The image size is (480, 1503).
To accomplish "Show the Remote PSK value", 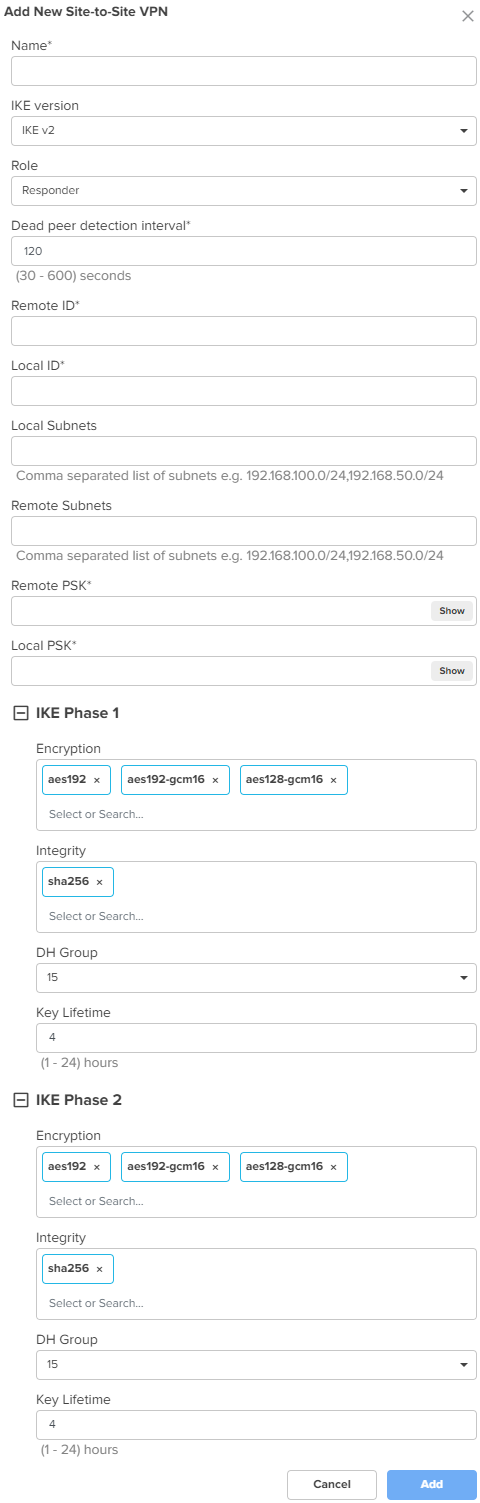I will (452, 611).
